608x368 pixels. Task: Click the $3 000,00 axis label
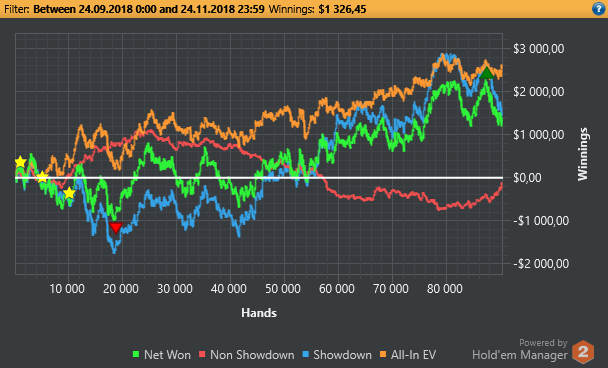[539, 49]
